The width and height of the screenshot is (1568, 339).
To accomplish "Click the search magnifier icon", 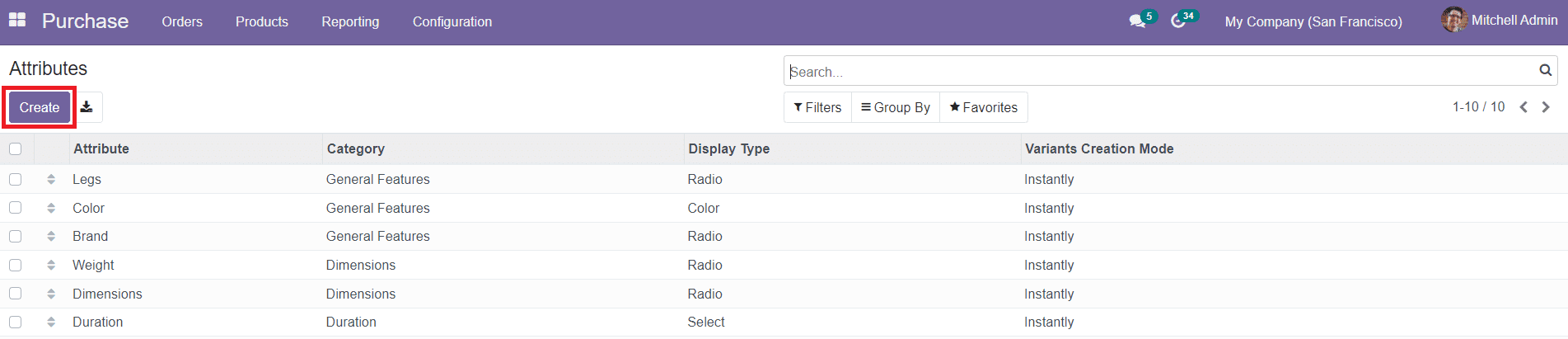I will 1545,71.
